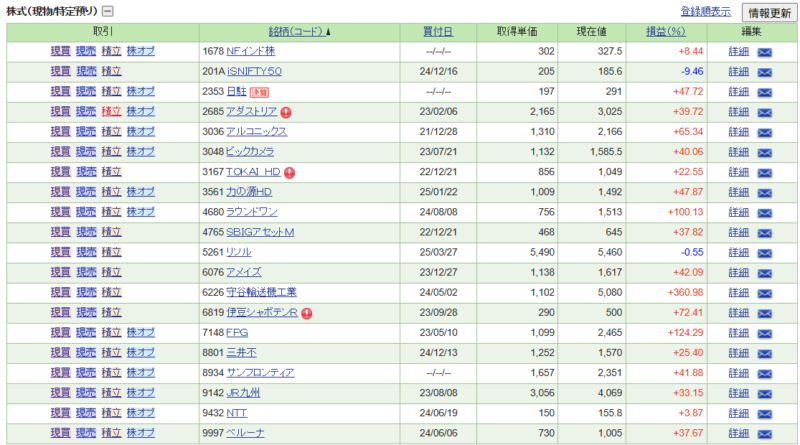The width and height of the screenshot is (800, 445).
Task: Click mail icon for 9997 ベルーナ row
Action: pyautogui.click(x=764, y=434)
